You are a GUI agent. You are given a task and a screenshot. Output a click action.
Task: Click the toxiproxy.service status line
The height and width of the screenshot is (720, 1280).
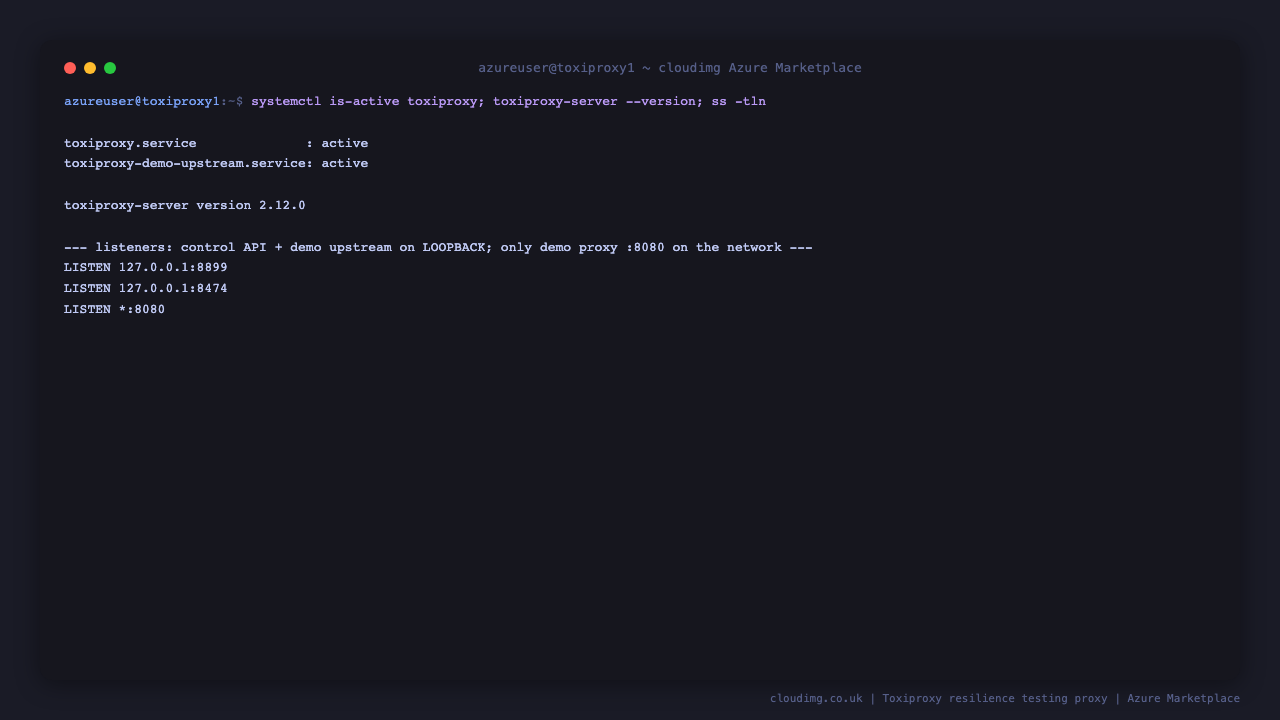(x=216, y=143)
